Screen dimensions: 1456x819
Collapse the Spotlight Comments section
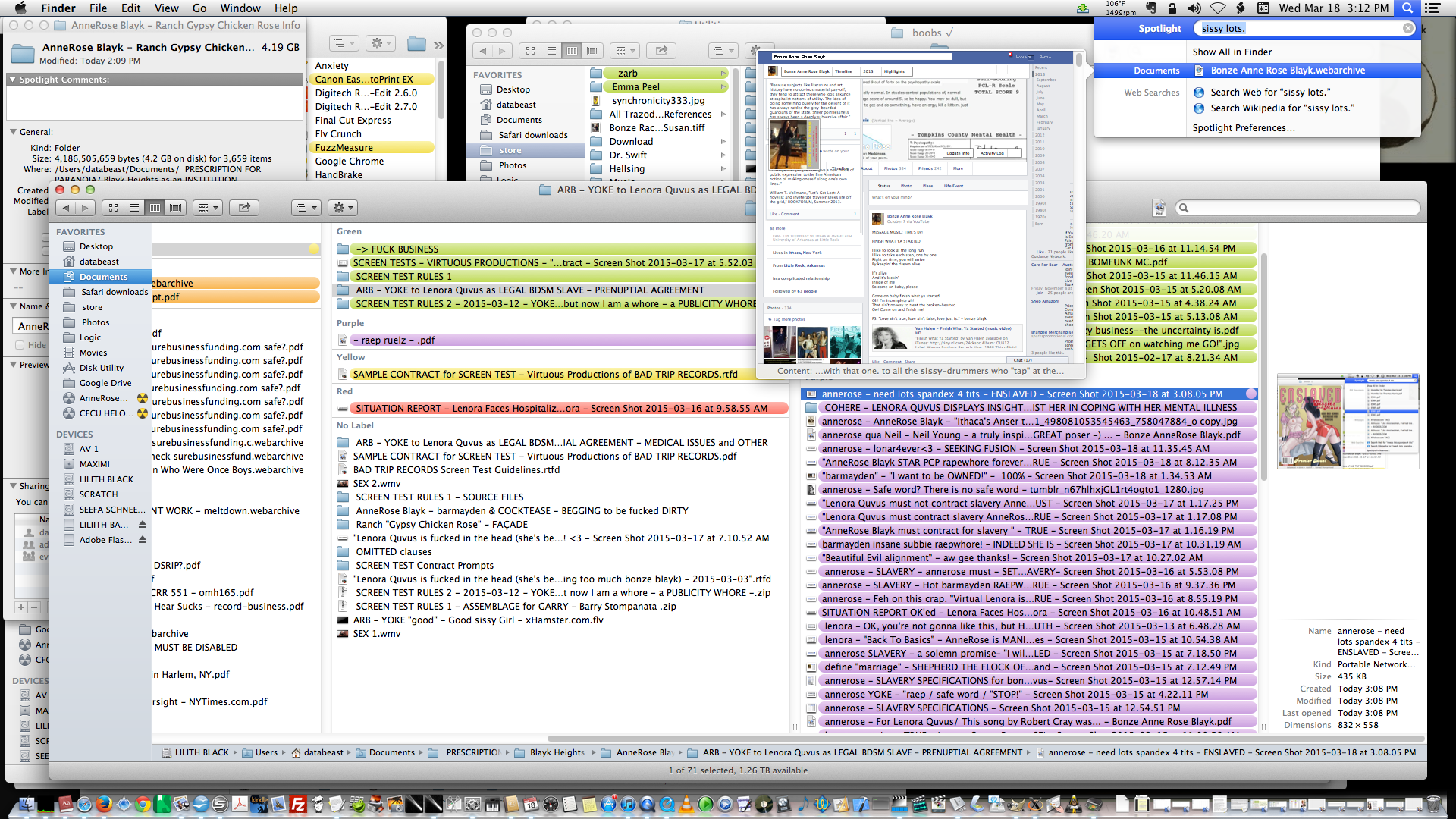click(12, 79)
